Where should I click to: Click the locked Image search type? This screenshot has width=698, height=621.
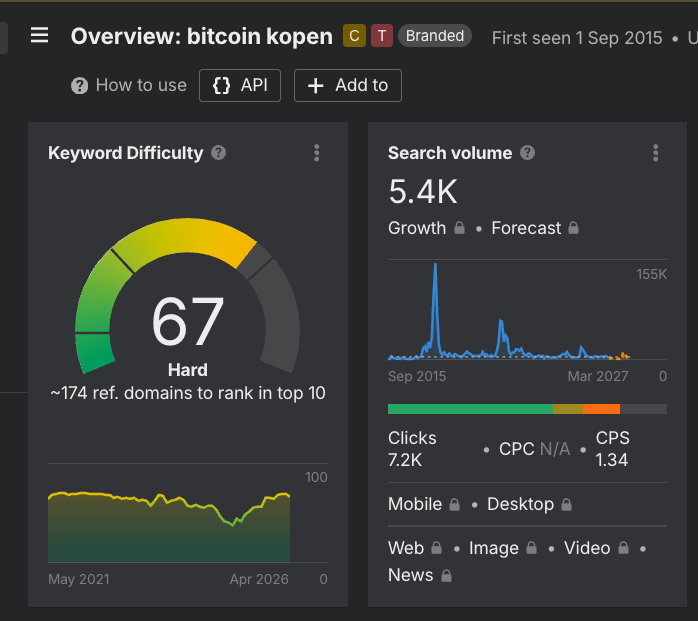click(503, 548)
